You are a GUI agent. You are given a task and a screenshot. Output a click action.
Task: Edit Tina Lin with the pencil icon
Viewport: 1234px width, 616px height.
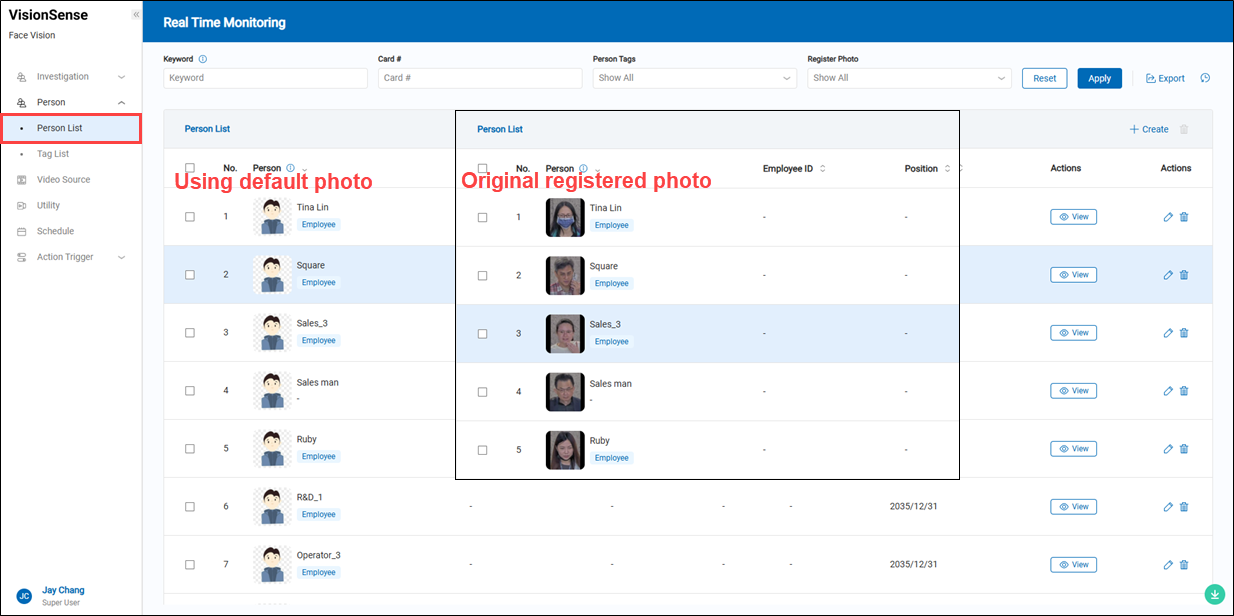[x=1167, y=217]
